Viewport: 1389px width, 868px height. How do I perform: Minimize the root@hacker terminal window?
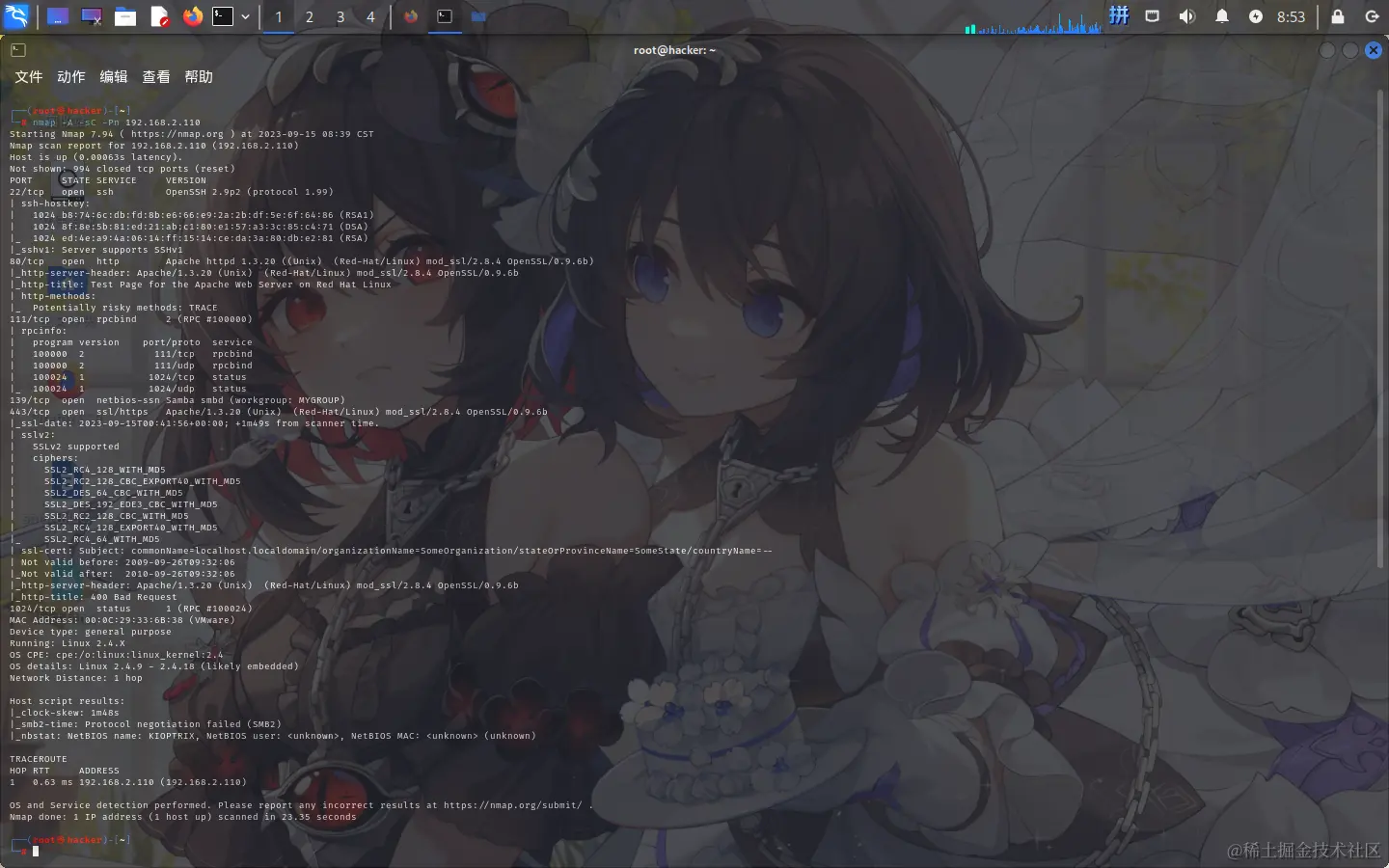[x=1327, y=50]
